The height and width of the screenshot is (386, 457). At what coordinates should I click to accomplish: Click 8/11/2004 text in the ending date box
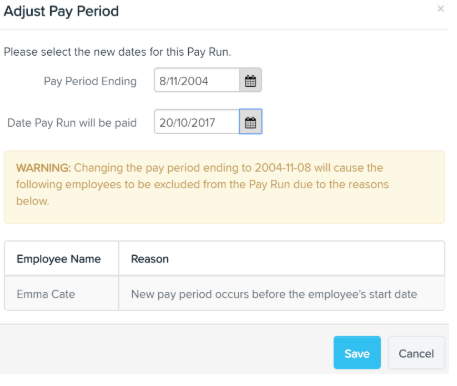pos(184,81)
